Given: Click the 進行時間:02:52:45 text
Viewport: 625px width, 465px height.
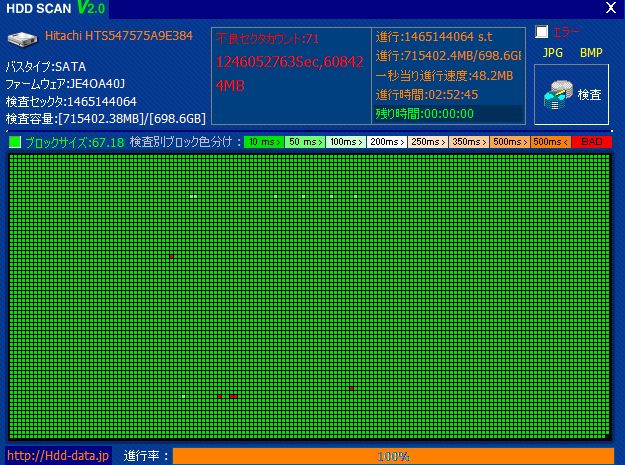Looking at the screenshot, I should pyautogui.click(x=426, y=95).
